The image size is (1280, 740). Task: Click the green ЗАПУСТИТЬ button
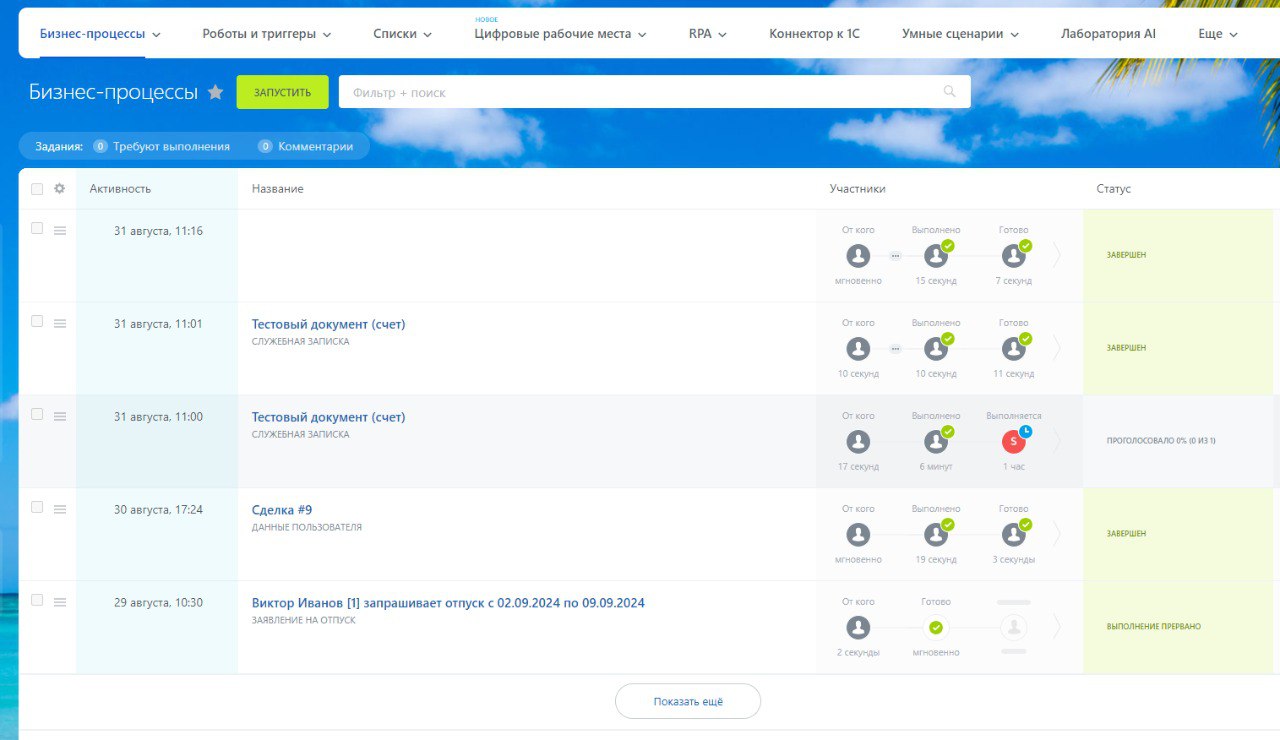[282, 92]
